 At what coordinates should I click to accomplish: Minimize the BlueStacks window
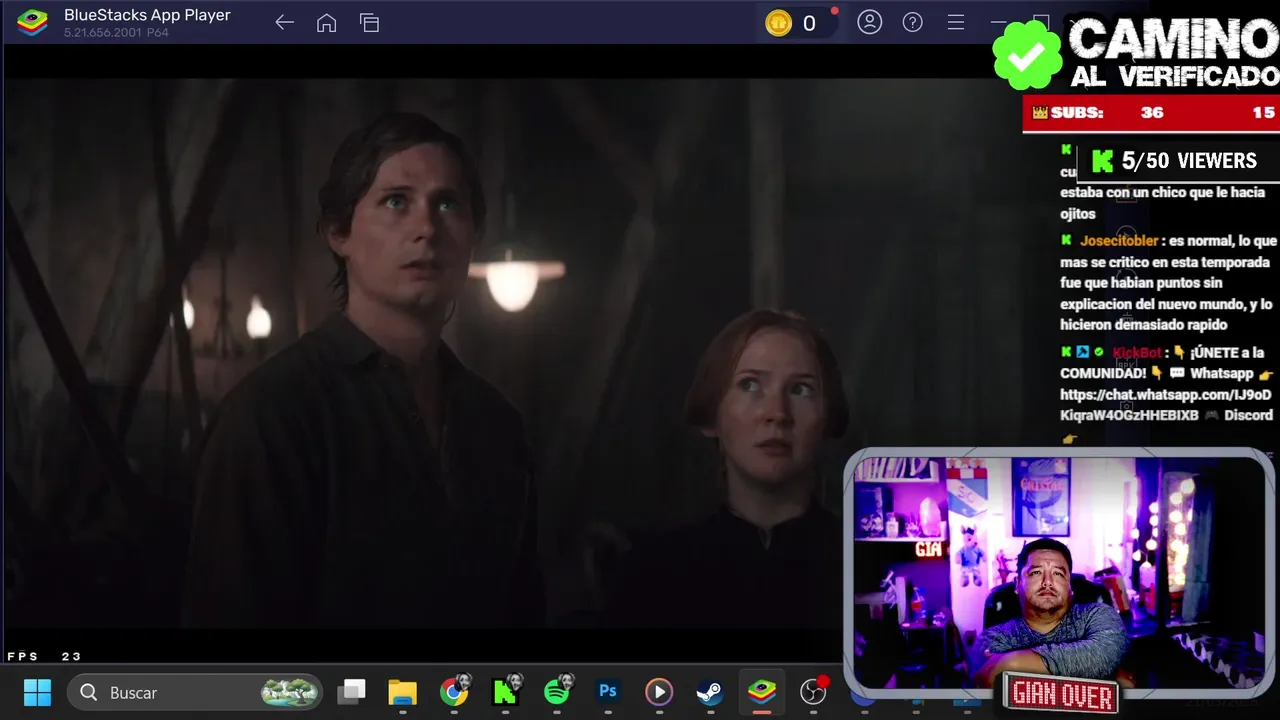click(x=997, y=22)
